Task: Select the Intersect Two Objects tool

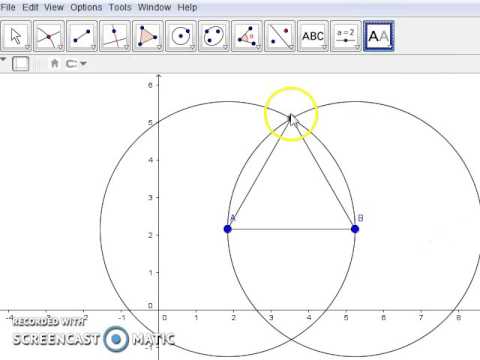Action: [x=49, y=36]
